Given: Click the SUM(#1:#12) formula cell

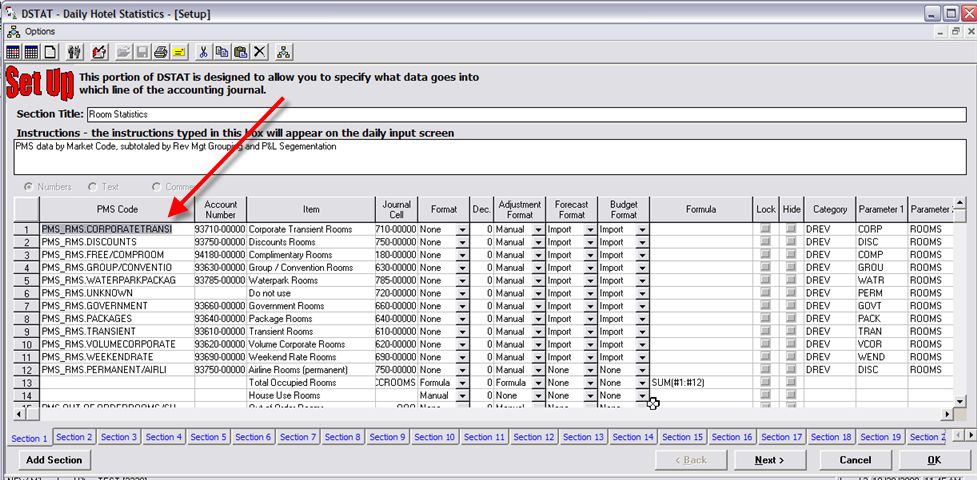Looking at the screenshot, I should pos(700,383).
